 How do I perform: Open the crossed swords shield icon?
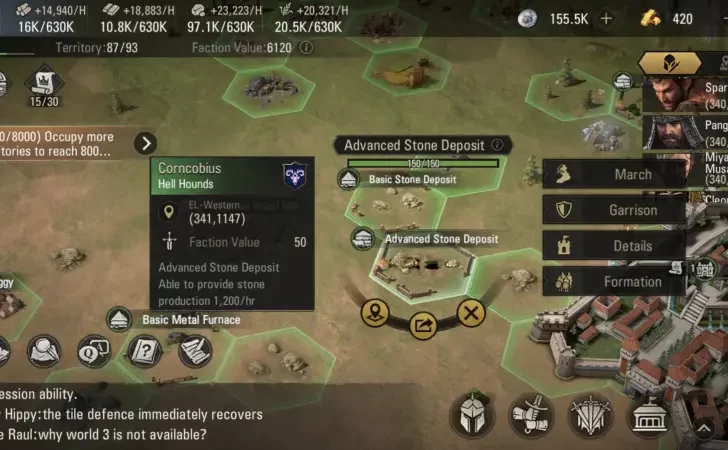pyautogui.click(x=590, y=416)
